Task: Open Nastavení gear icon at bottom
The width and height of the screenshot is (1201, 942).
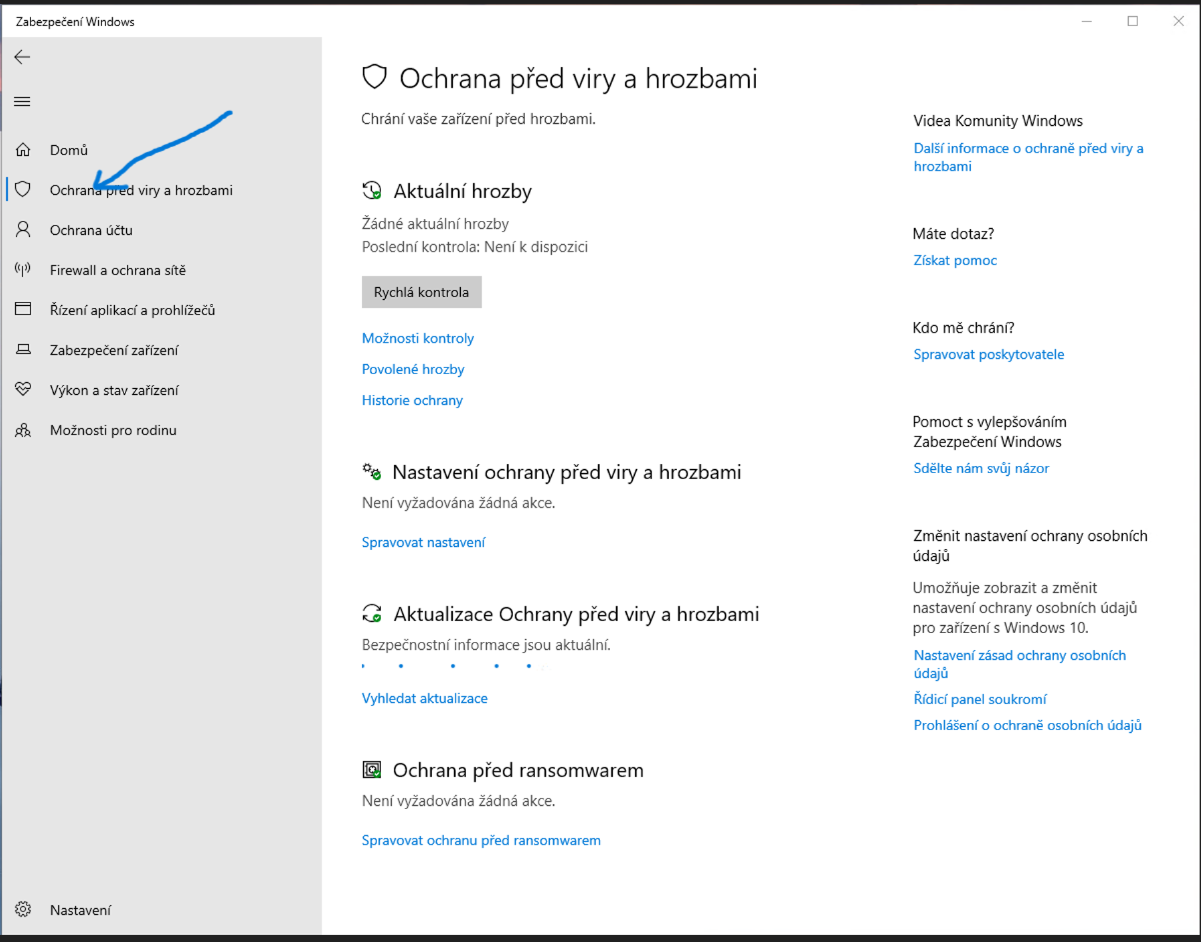Action: tap(23, 910)
